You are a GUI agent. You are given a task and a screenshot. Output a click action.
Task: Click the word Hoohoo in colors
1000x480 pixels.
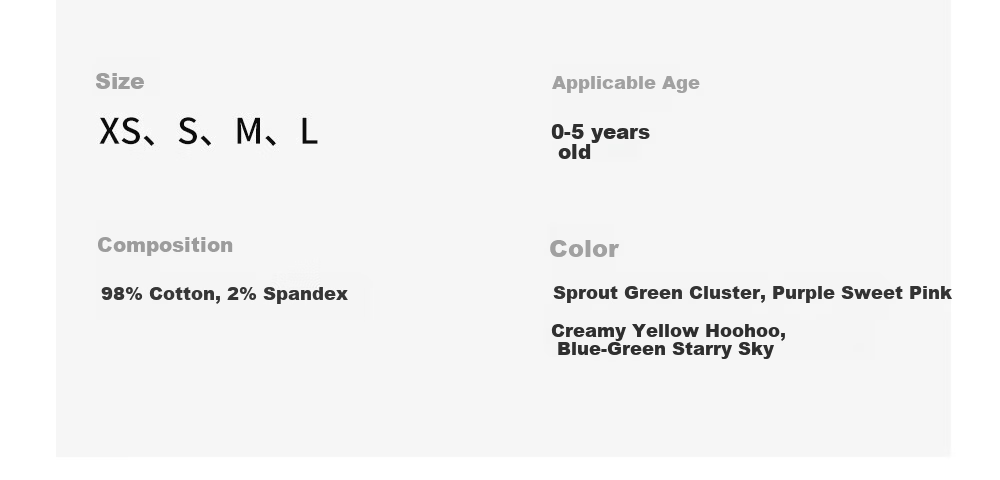pos(745,331)
